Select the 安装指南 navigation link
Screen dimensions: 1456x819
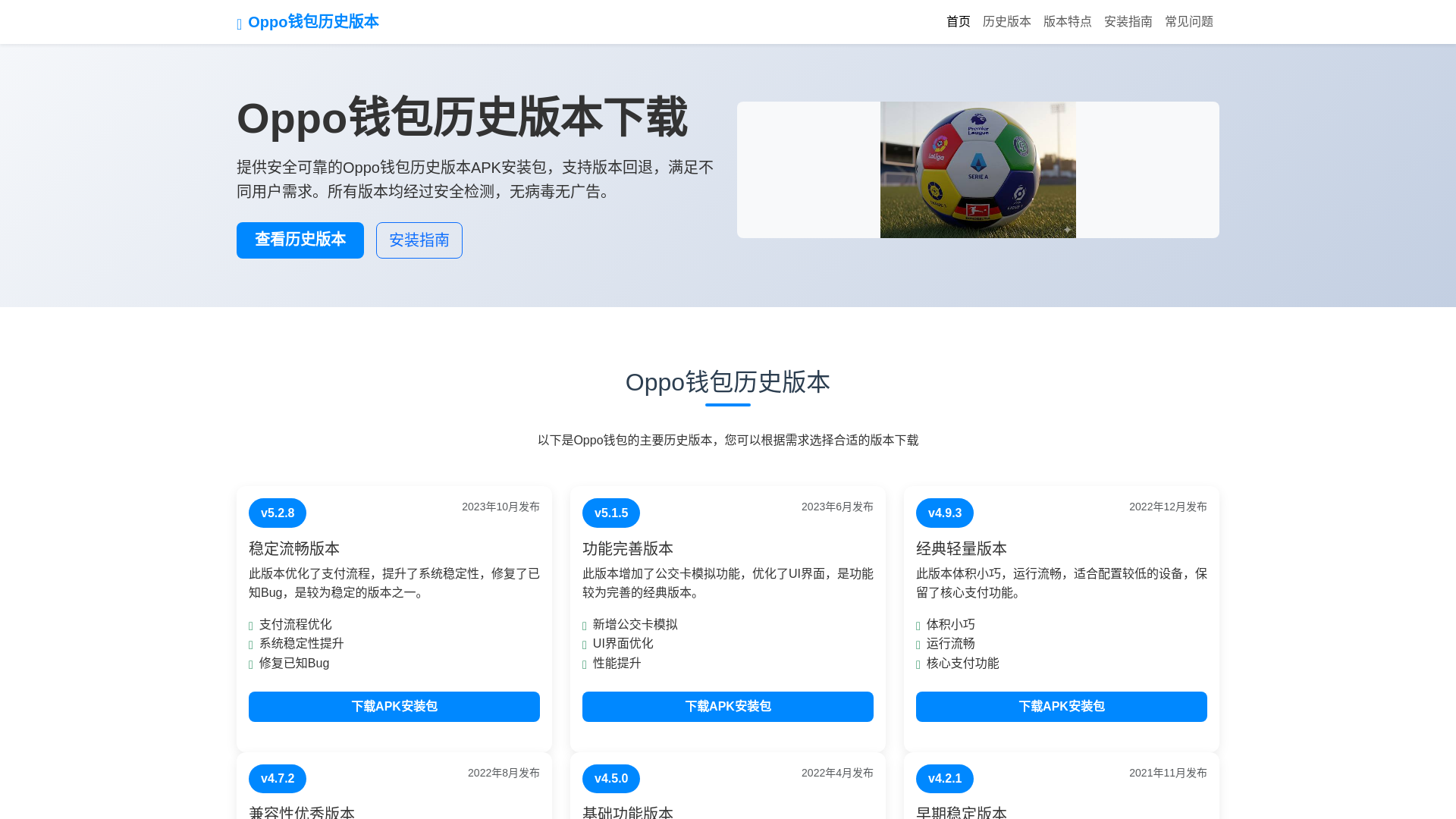[1128, 22]
